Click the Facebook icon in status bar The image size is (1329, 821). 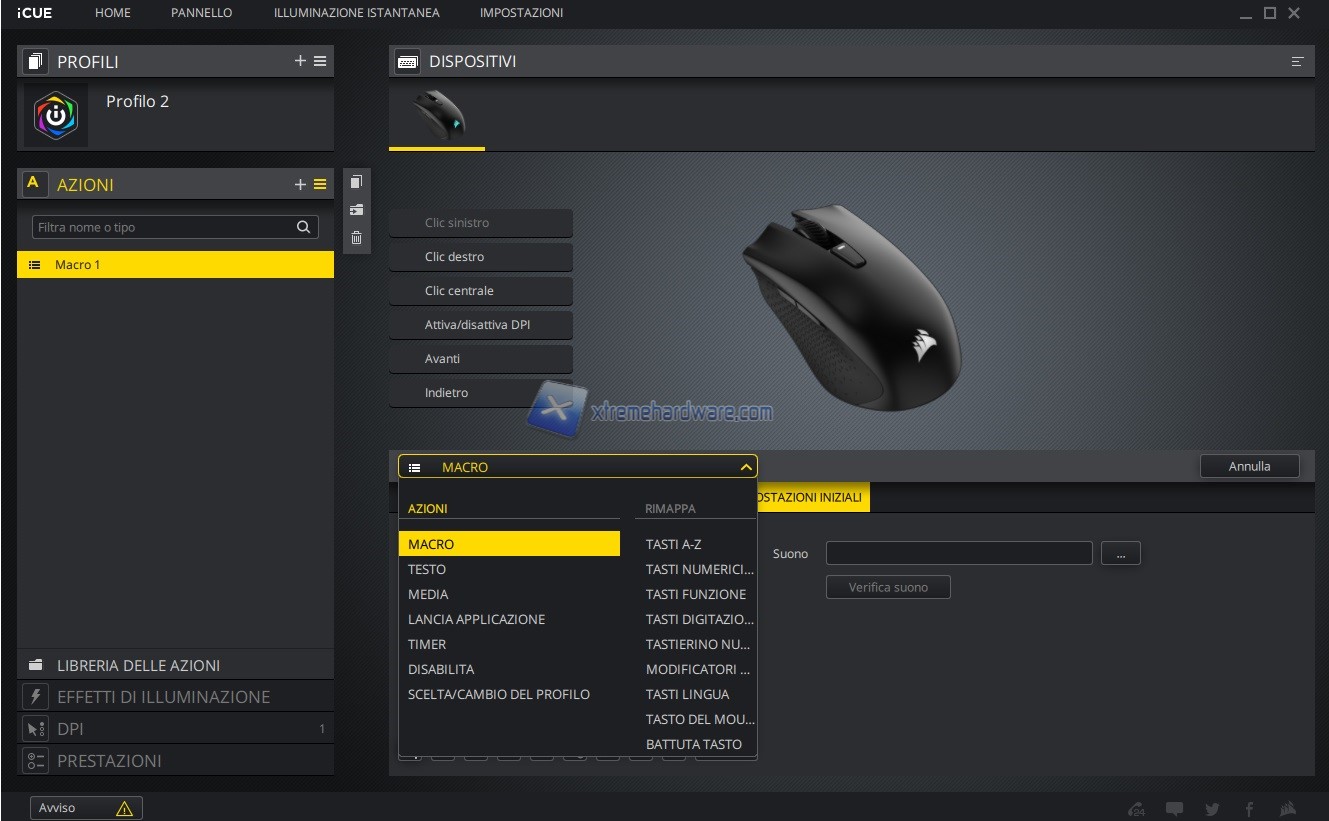tap(1249, 809)
